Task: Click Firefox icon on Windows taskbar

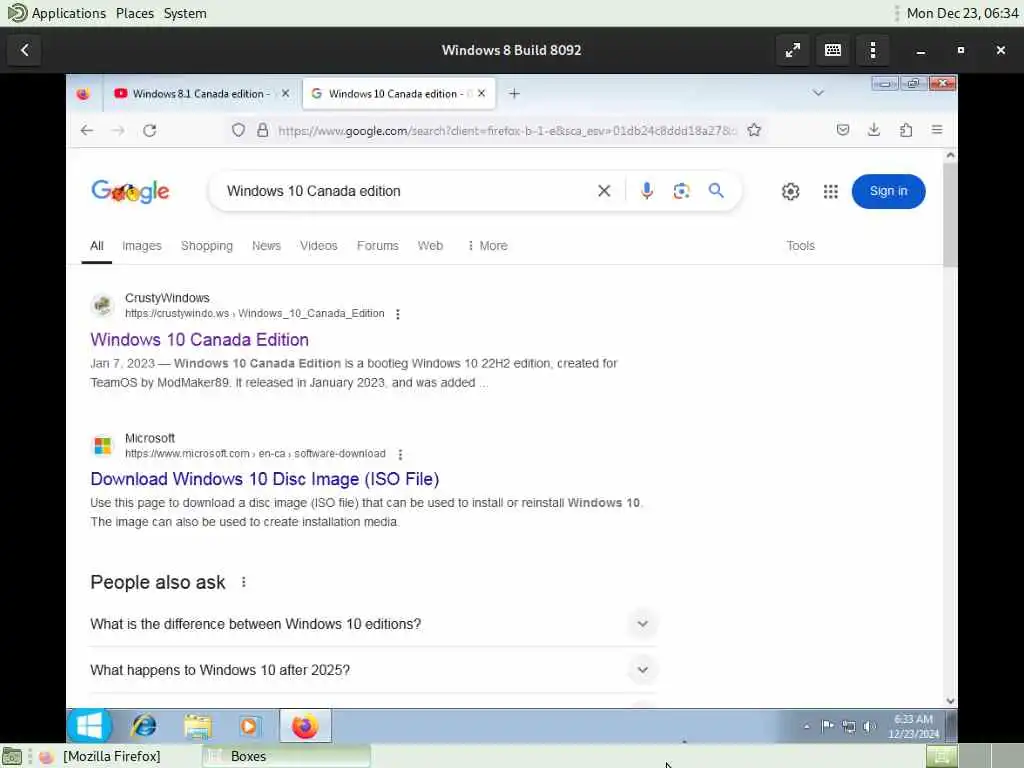Action: [305, 726]
